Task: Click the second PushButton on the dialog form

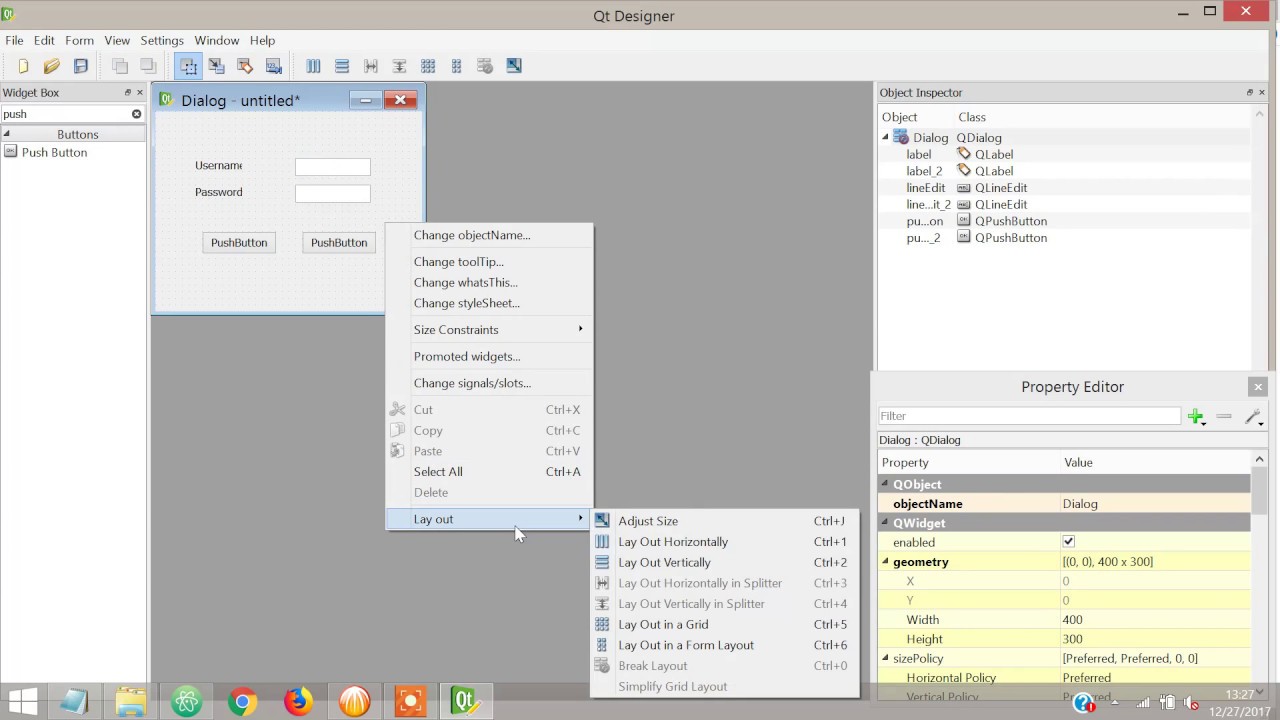Action: pos(339,242)
